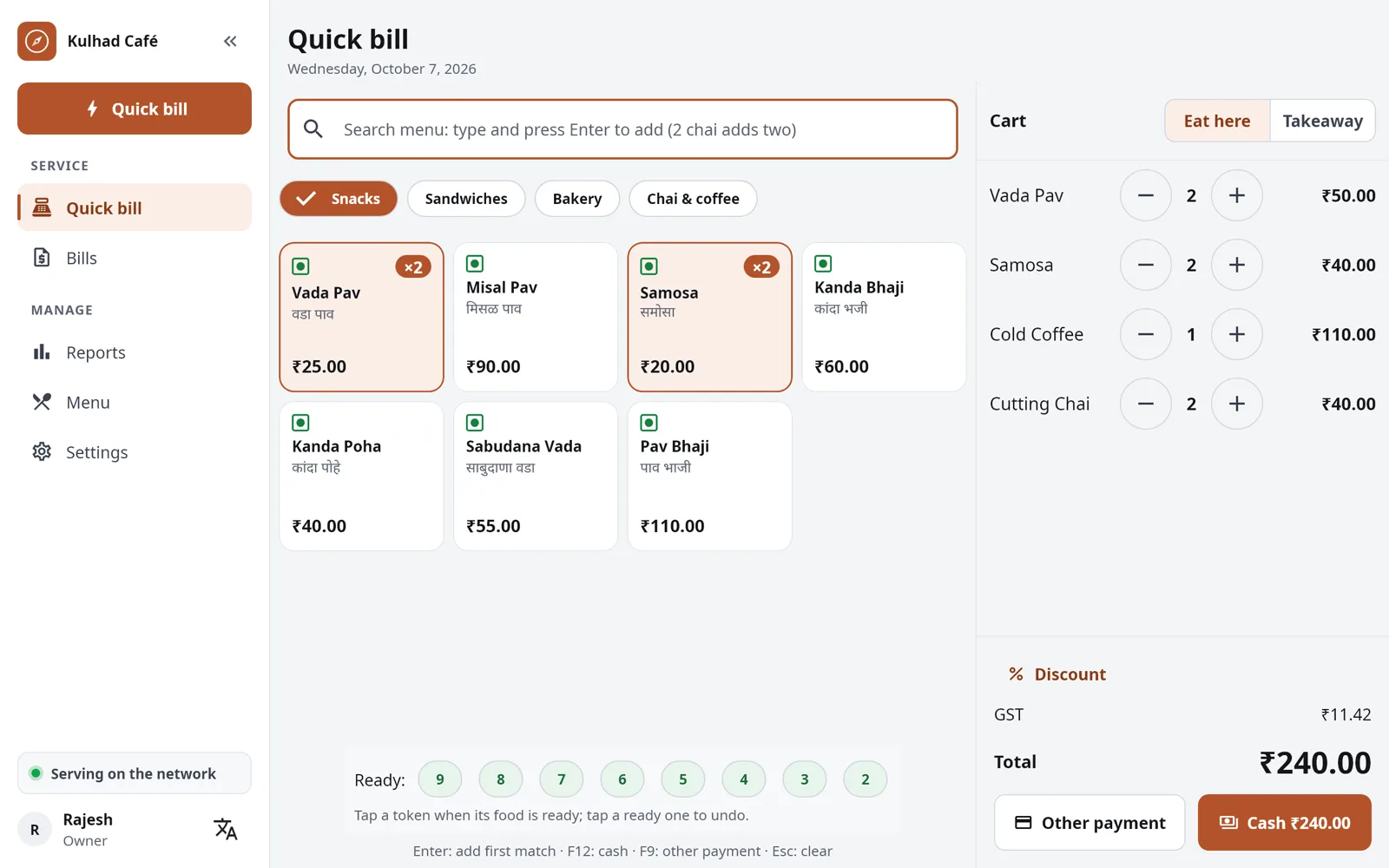
Task: Click the GST amount ₹11.42
Action: 1346,714
